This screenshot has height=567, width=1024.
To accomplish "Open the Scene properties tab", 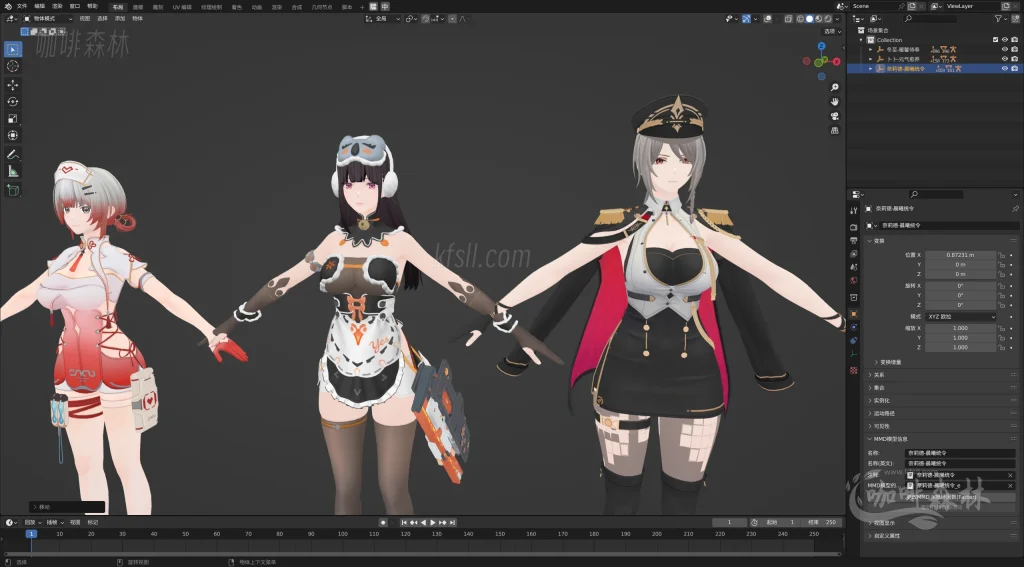I will pyautogui.click(x=854, y=267).
